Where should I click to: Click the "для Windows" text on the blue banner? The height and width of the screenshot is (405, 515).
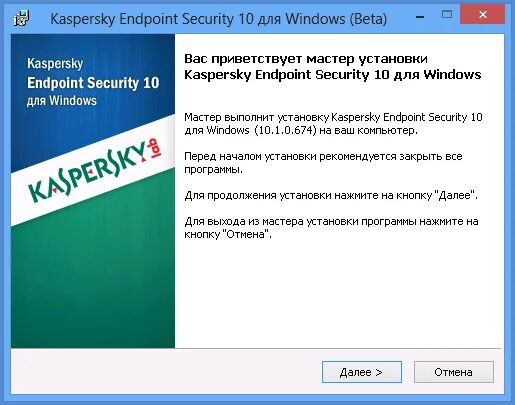(62, 100)
